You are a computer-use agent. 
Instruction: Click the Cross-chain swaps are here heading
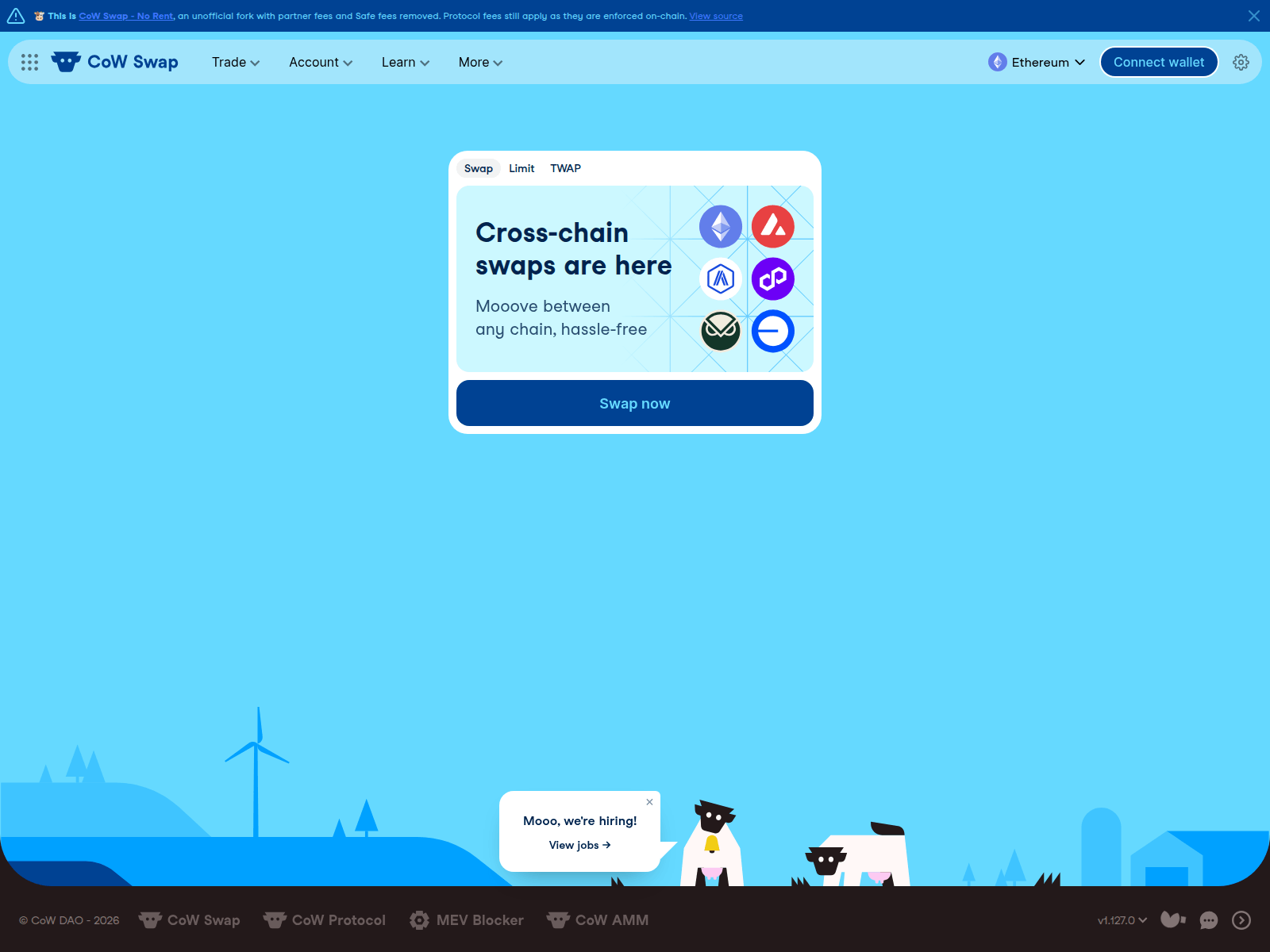(574, 249)
